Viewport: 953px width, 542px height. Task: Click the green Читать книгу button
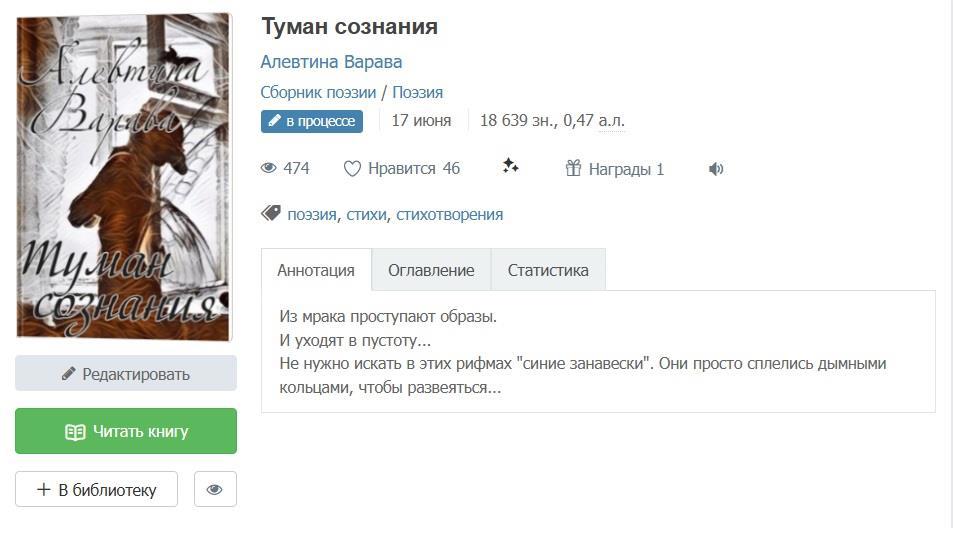126,432
